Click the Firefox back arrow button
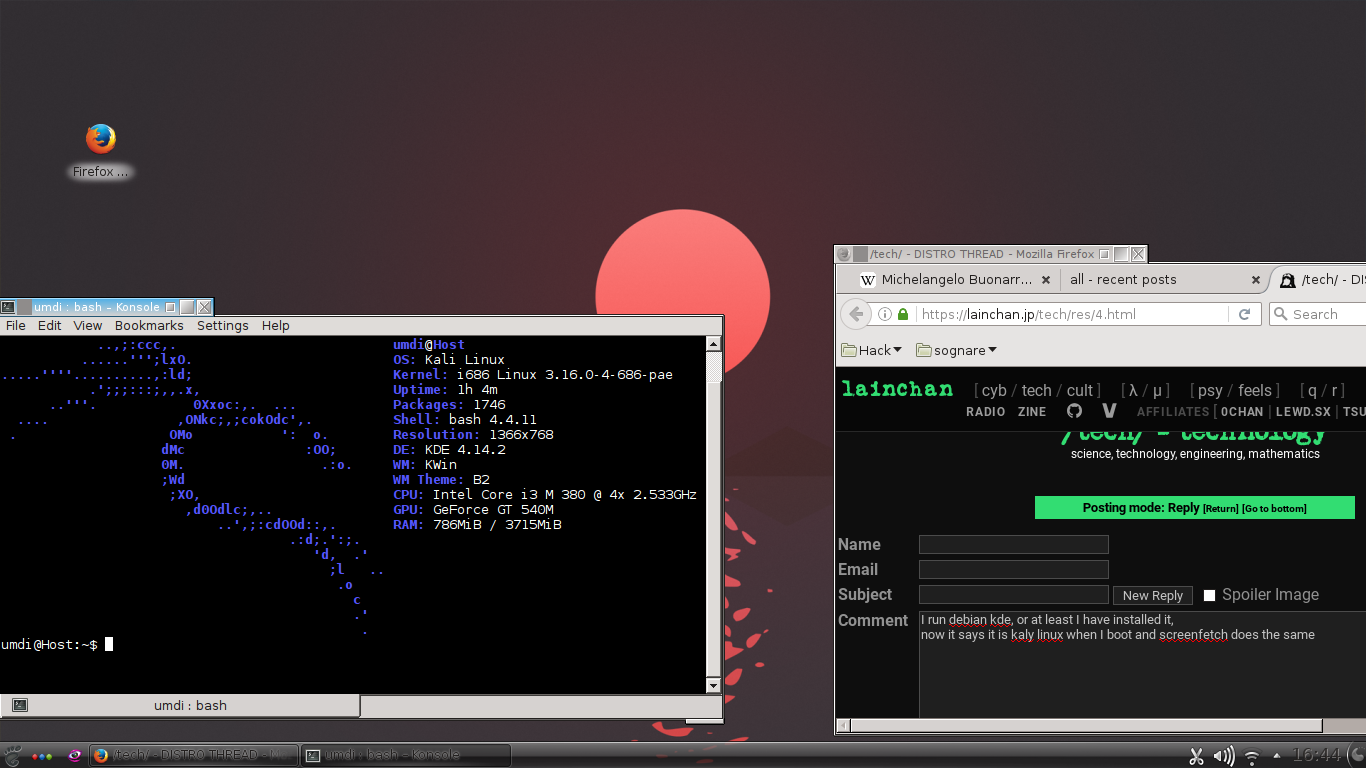The image size is (1366, 768). click(x=856, y=314)
